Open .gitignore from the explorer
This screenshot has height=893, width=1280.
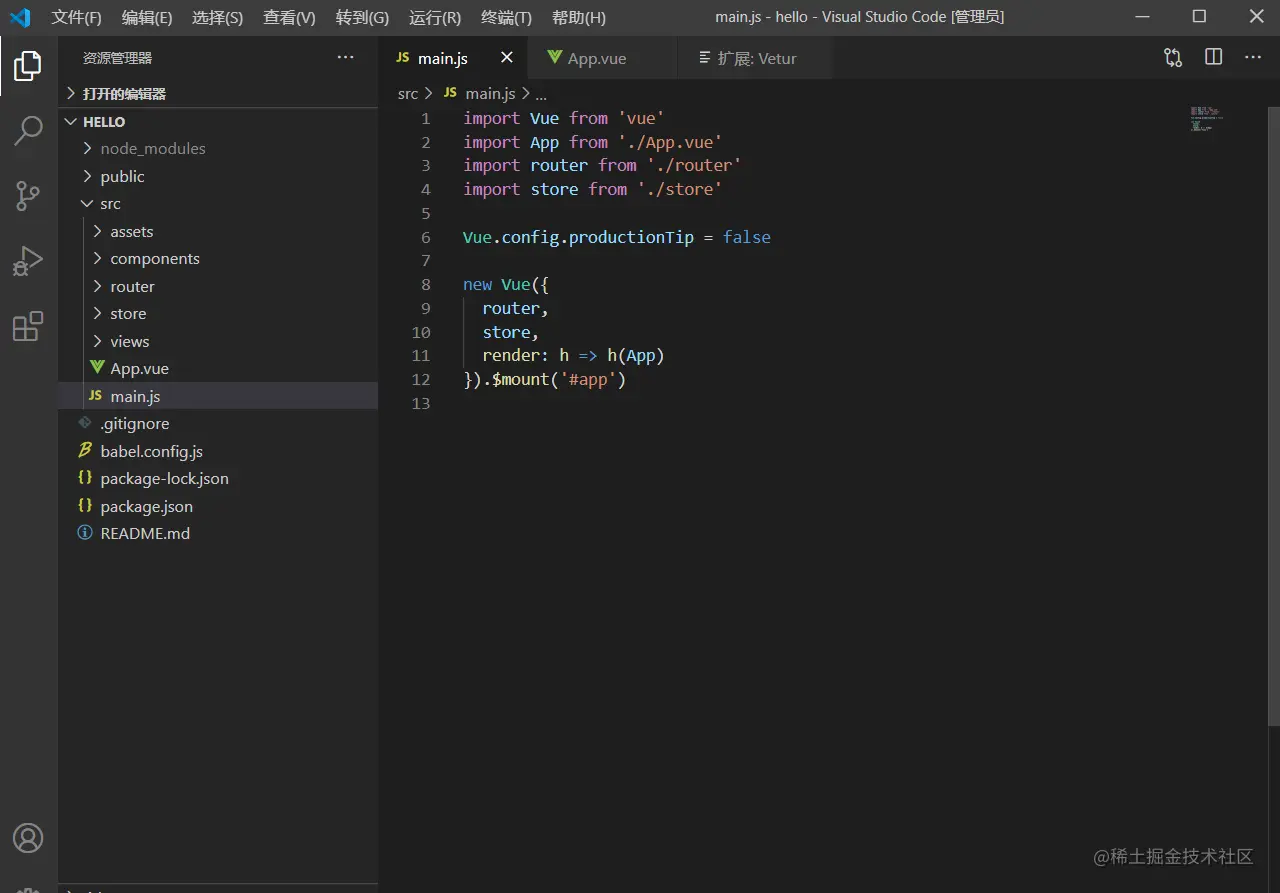coord(218,423)
